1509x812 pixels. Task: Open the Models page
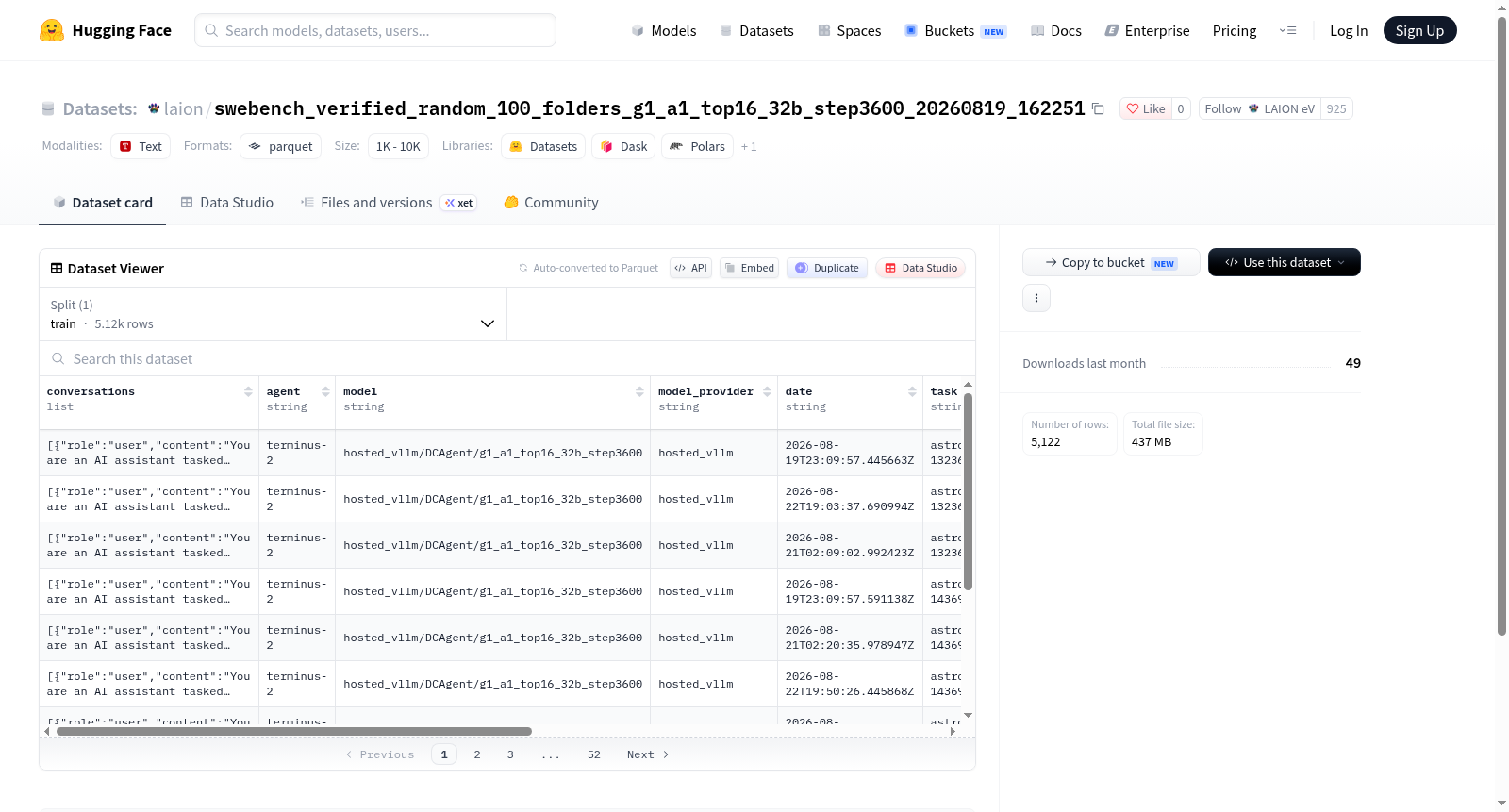tap(664, 30)
